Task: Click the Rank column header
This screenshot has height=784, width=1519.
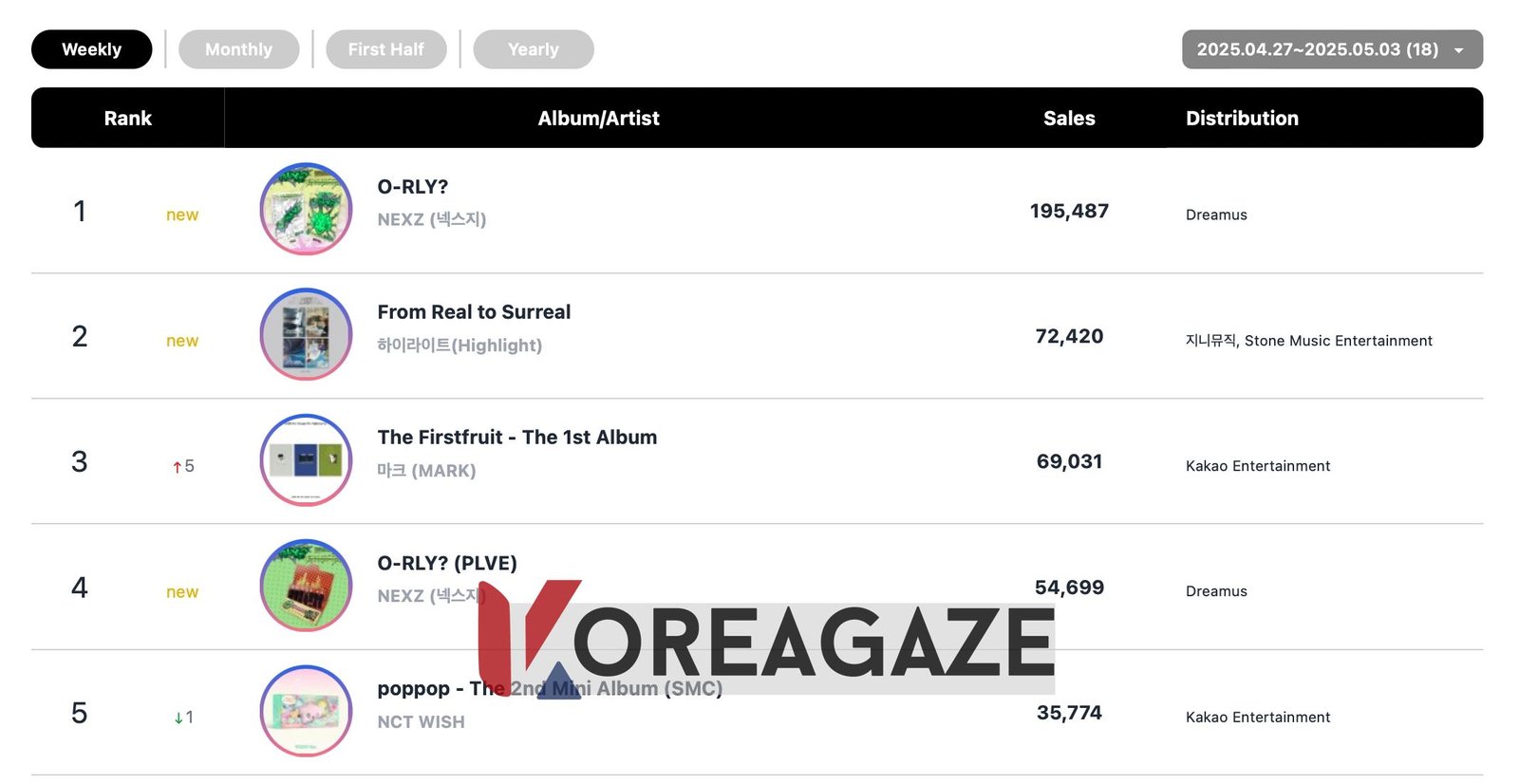Action: [128, 119]
